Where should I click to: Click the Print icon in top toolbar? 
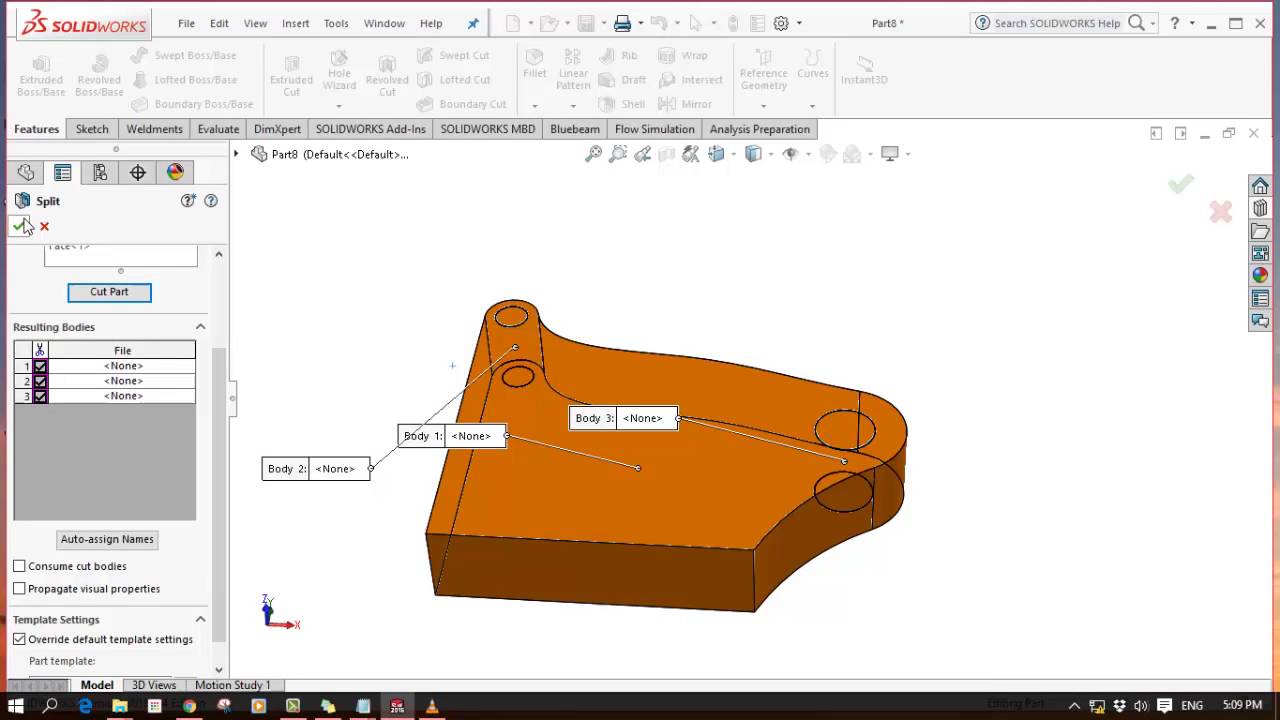[622, 23]
